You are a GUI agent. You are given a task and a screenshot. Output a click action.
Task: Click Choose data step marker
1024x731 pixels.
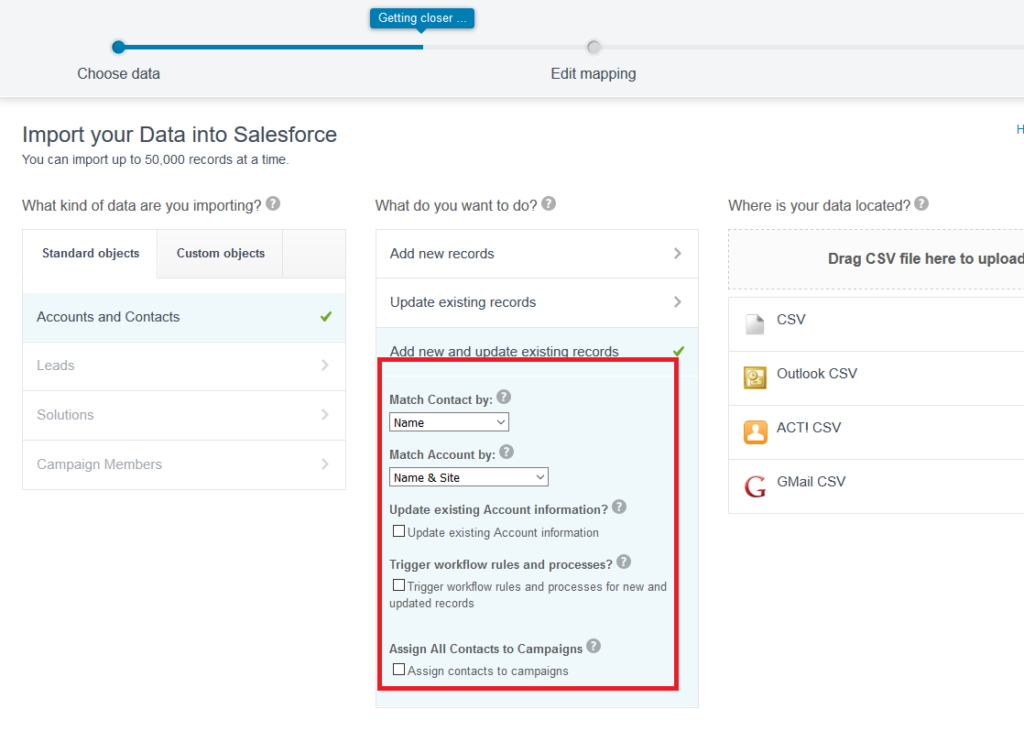click(x=118, y=47)
